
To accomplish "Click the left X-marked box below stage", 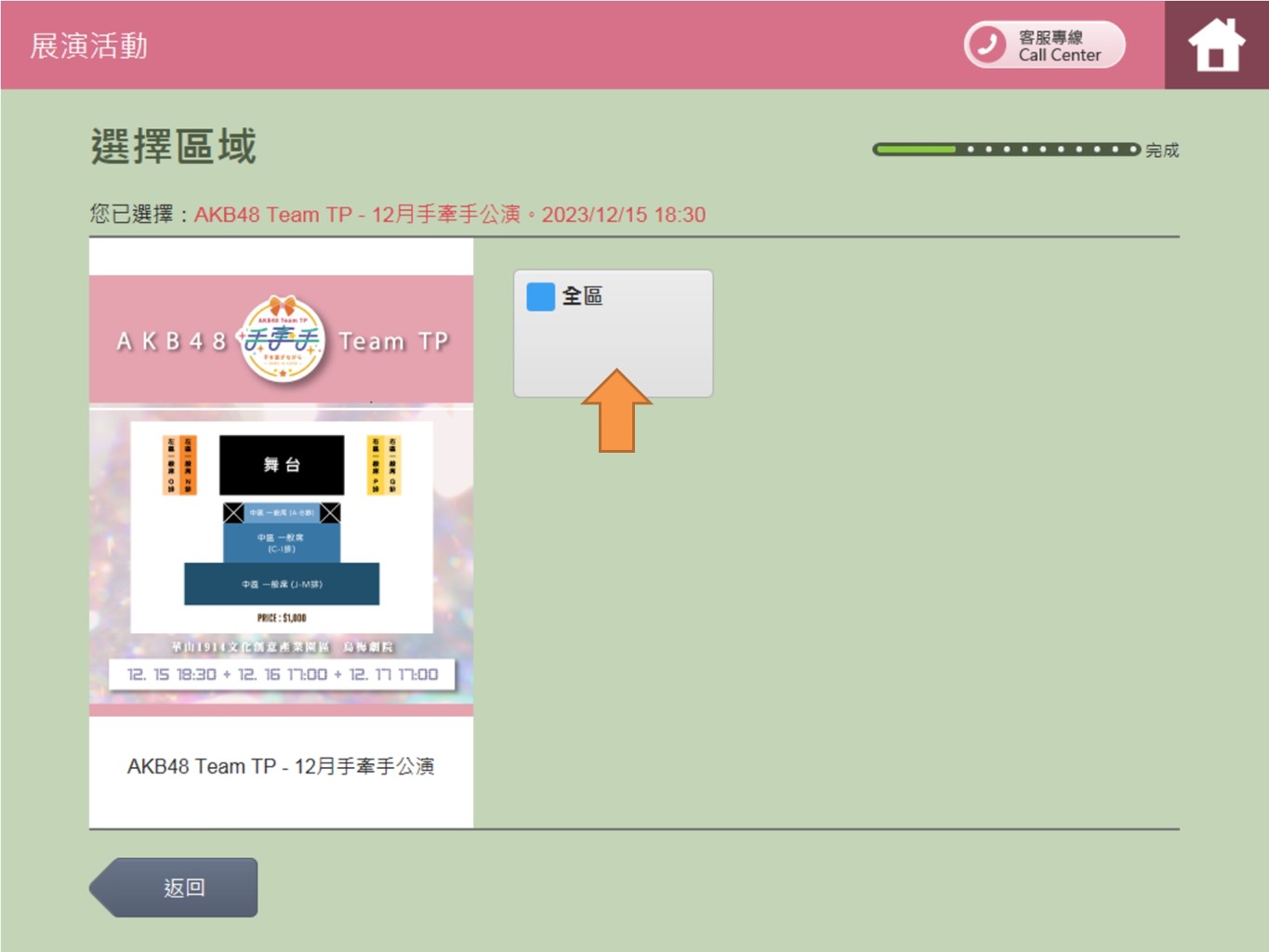I will pos(233,513).
